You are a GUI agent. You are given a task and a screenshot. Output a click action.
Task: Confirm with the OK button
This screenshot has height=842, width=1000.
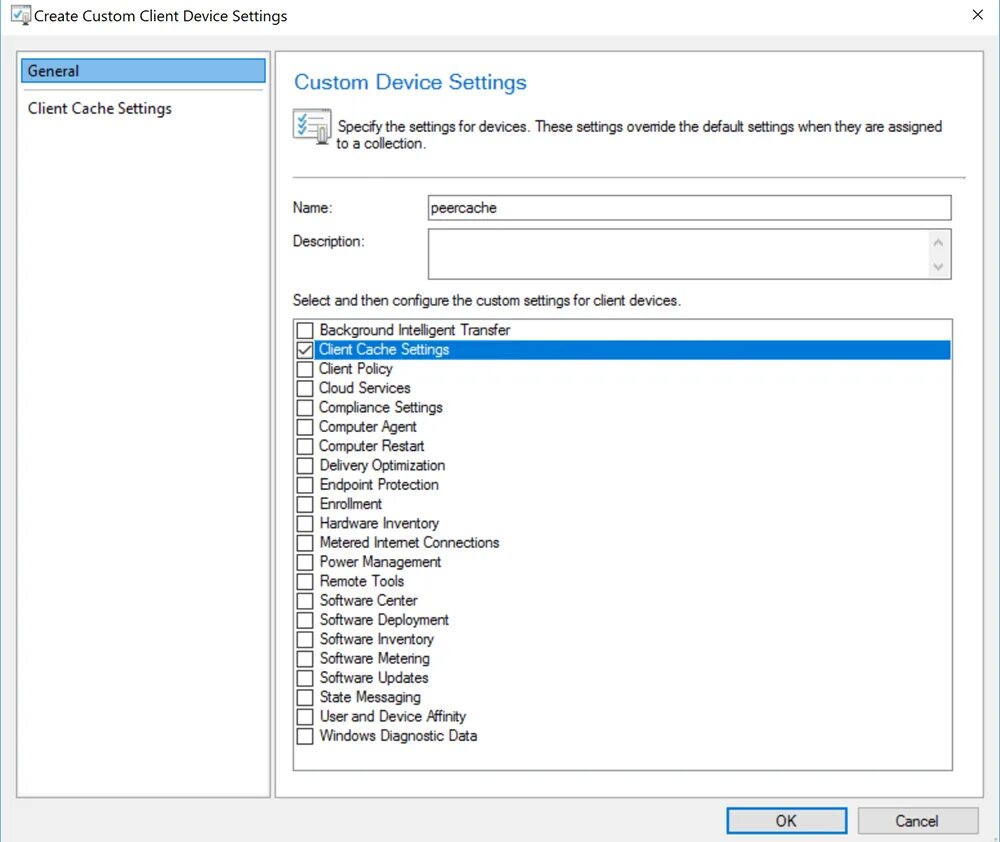click(786, 821)
